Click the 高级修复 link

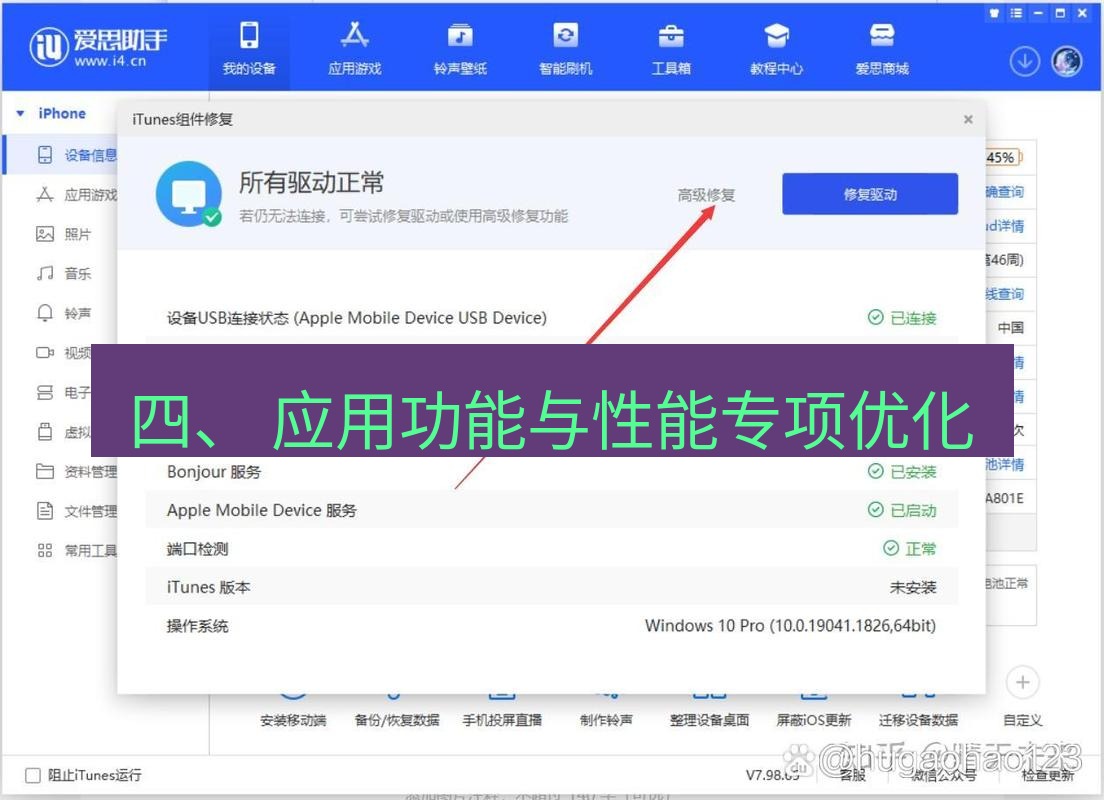point(705,194)
